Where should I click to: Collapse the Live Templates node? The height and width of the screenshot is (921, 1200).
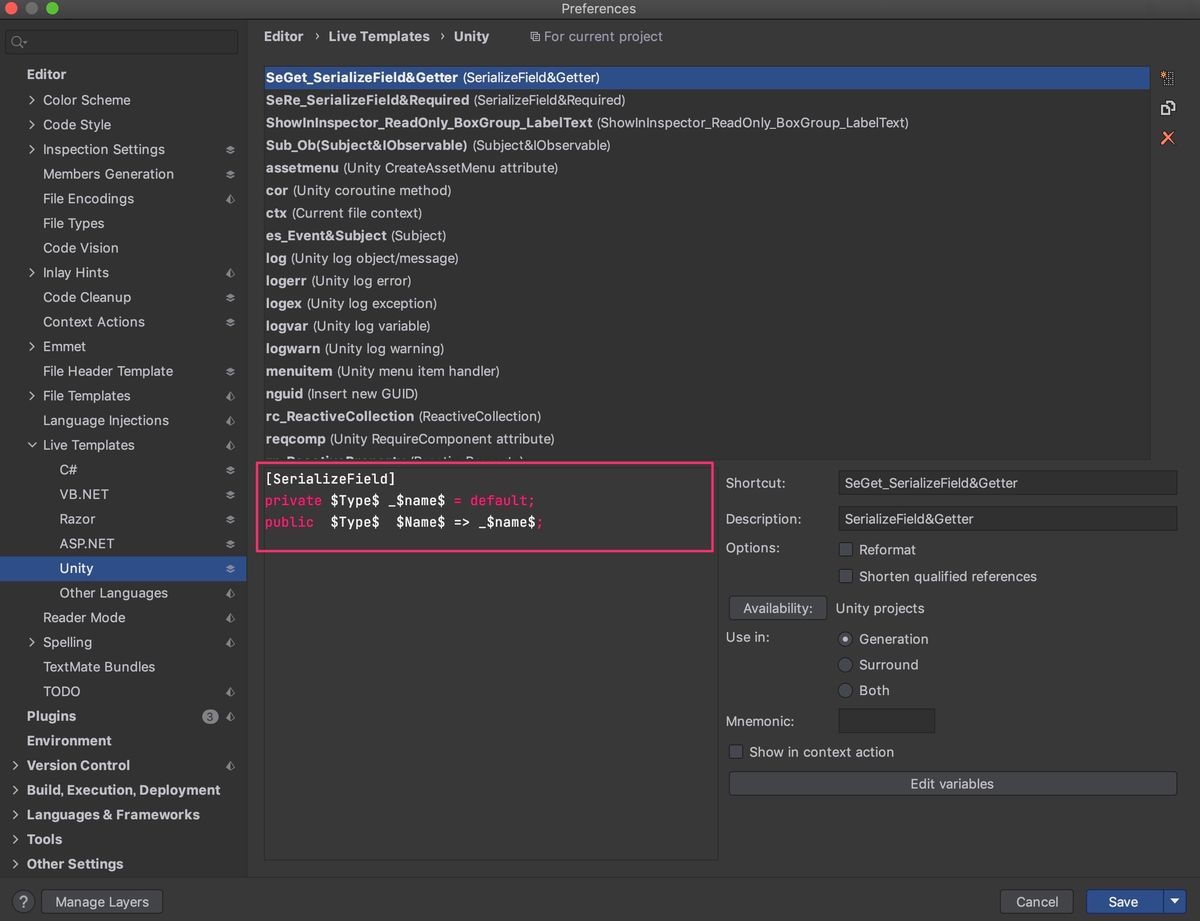[32, 445]
